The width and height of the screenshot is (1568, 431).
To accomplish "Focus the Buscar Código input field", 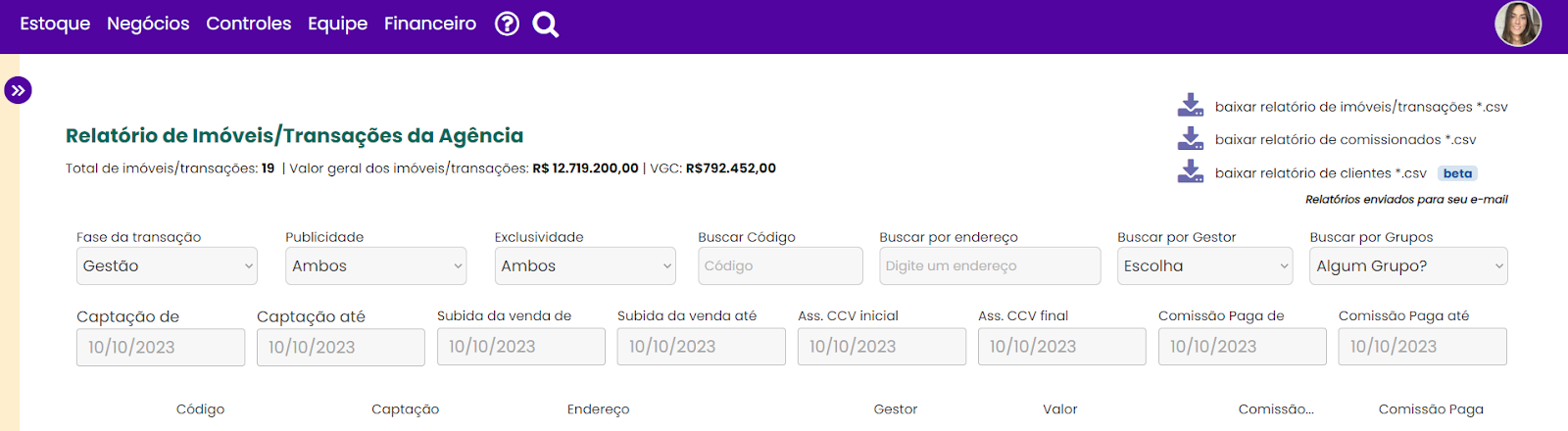I will (780, 265).
